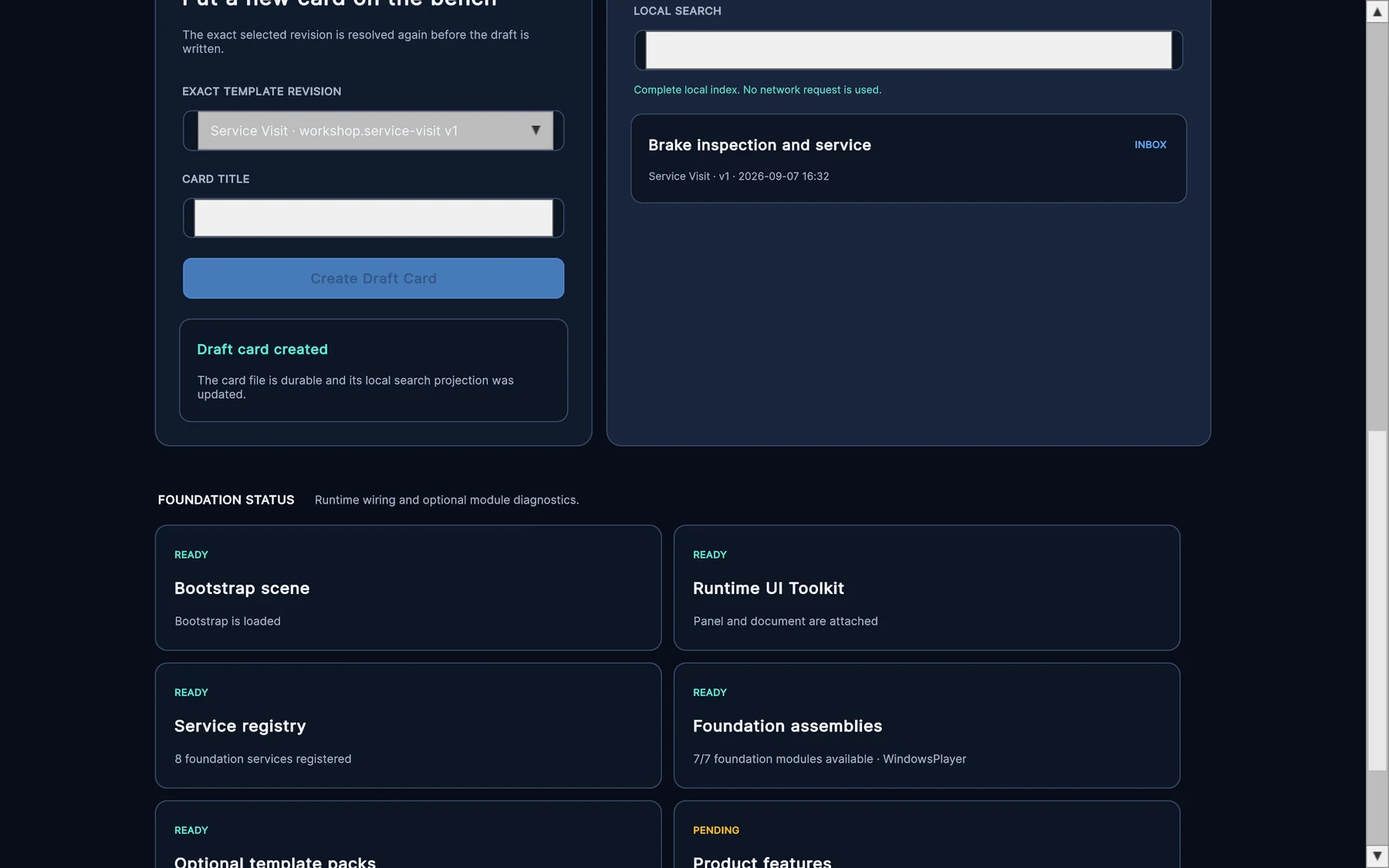Click '7/7 foundation modules available · WindowsPlayer' text
The width and height of the screenshot is (1389, 868).
click(x=830, y=759)
